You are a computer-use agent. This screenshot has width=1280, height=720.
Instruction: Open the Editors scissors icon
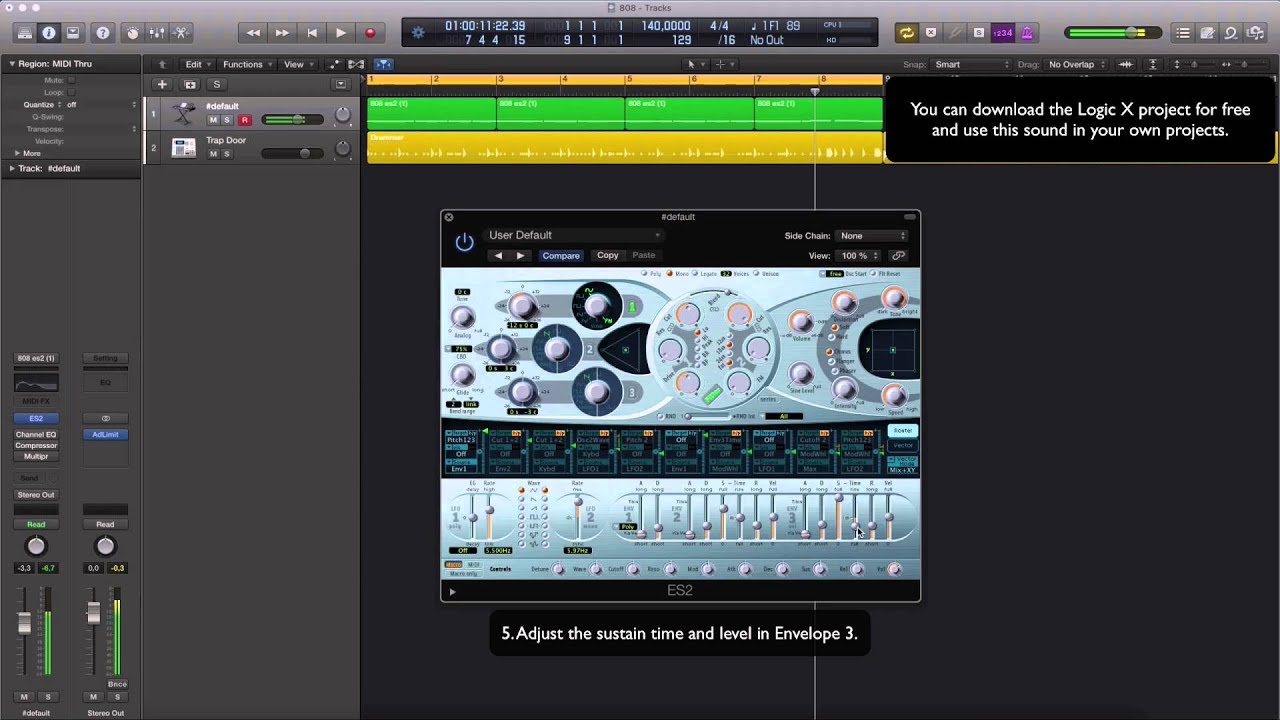point(181,33)
